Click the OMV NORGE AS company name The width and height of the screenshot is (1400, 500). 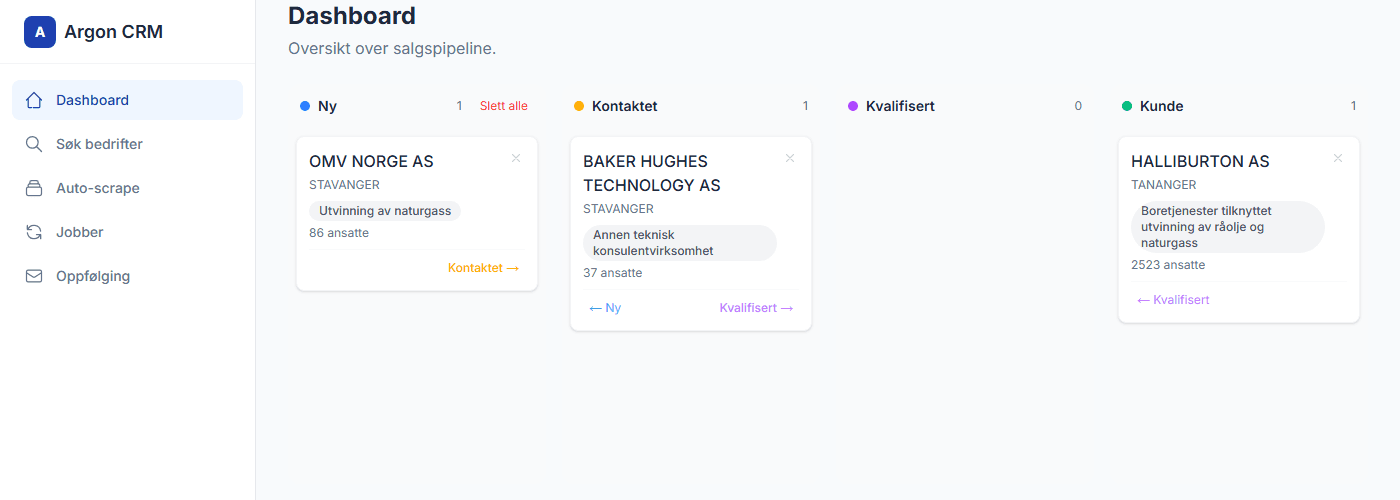pyautogui.click(x=371, y=161)
